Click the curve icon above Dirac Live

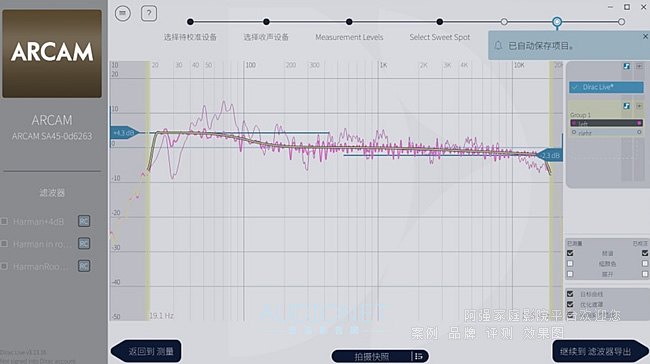(627, 66)
